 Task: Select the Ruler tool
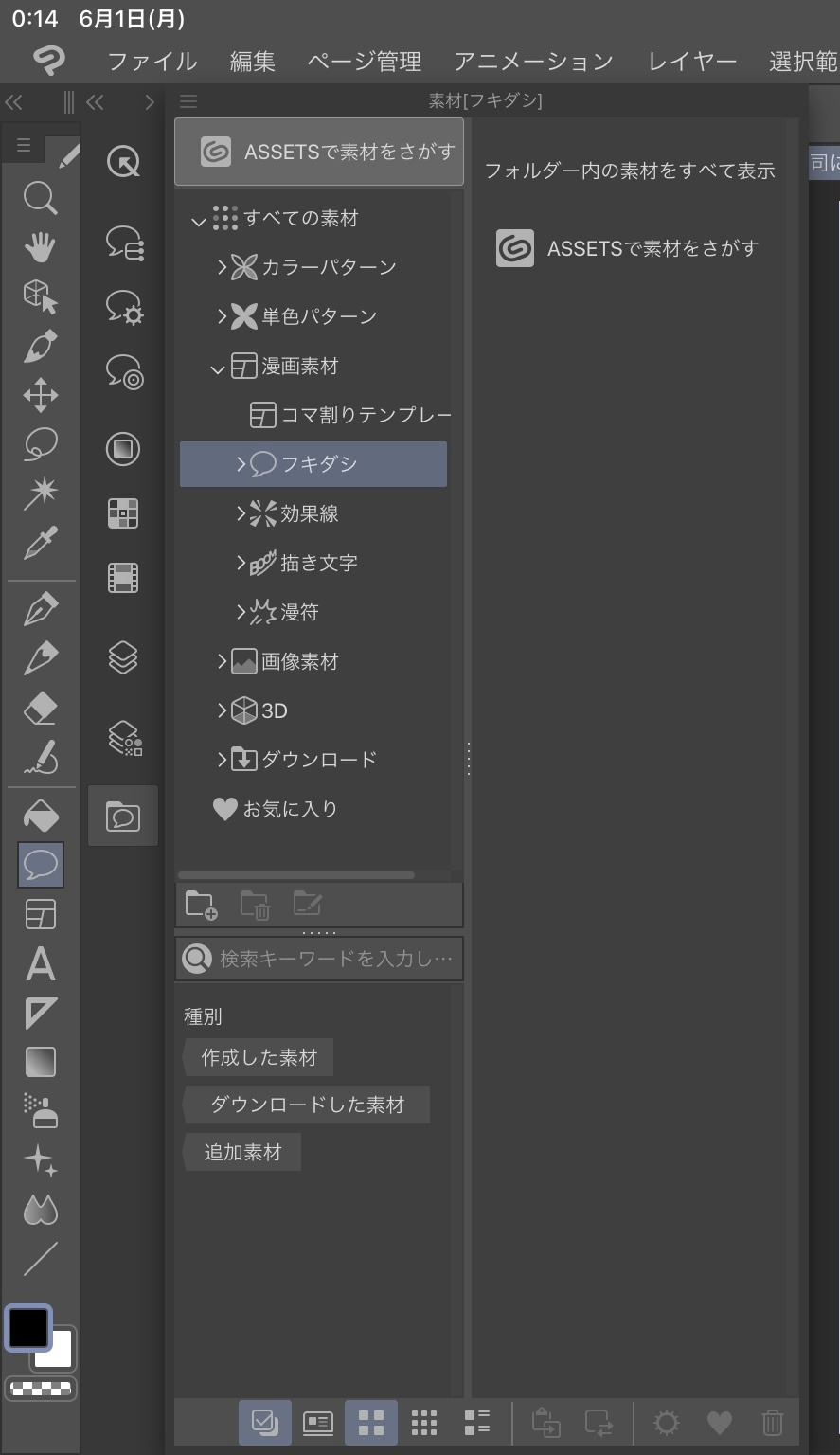(x=40, y=1014)
